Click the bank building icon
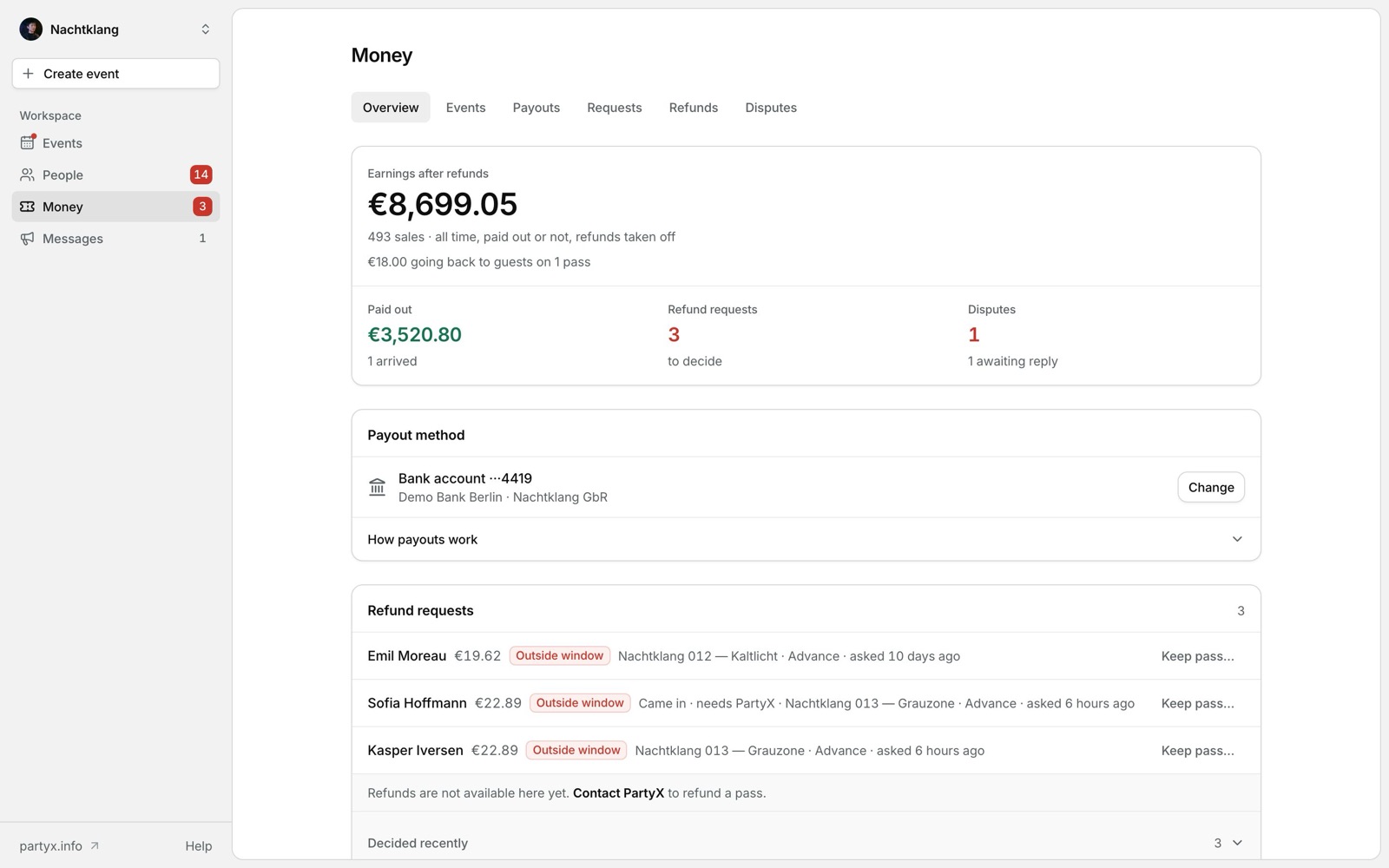Viewport: 1389px width, 868px height. coord(377,487)
